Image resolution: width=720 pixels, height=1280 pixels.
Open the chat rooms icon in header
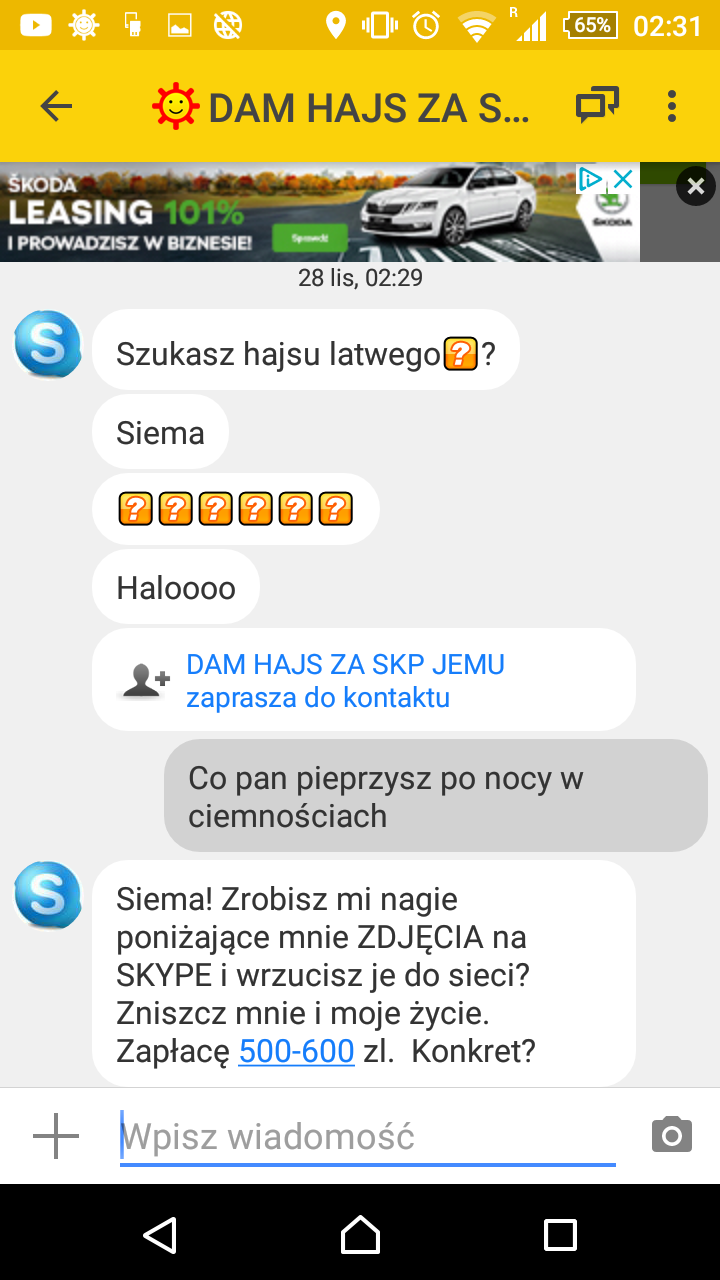click(x=597, y=105)
